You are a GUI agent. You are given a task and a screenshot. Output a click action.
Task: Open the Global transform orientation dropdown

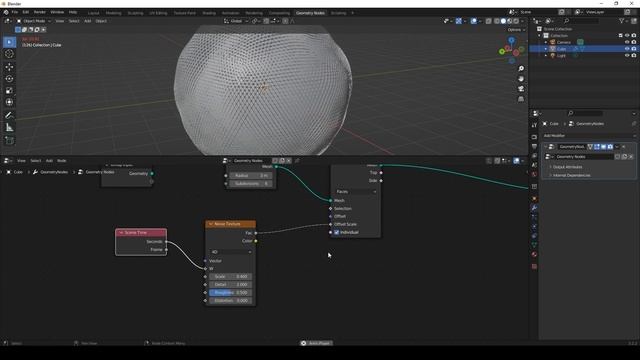(x=236, y=21)
